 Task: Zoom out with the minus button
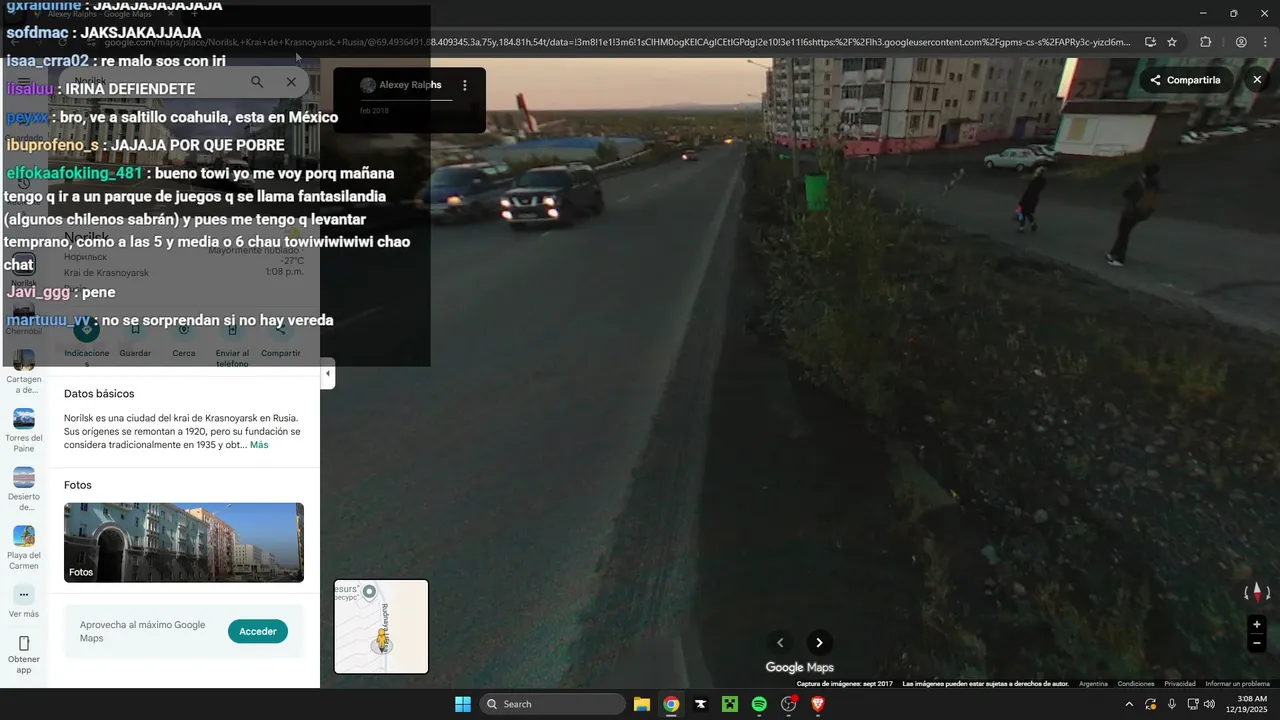(x=1257, y=643)
